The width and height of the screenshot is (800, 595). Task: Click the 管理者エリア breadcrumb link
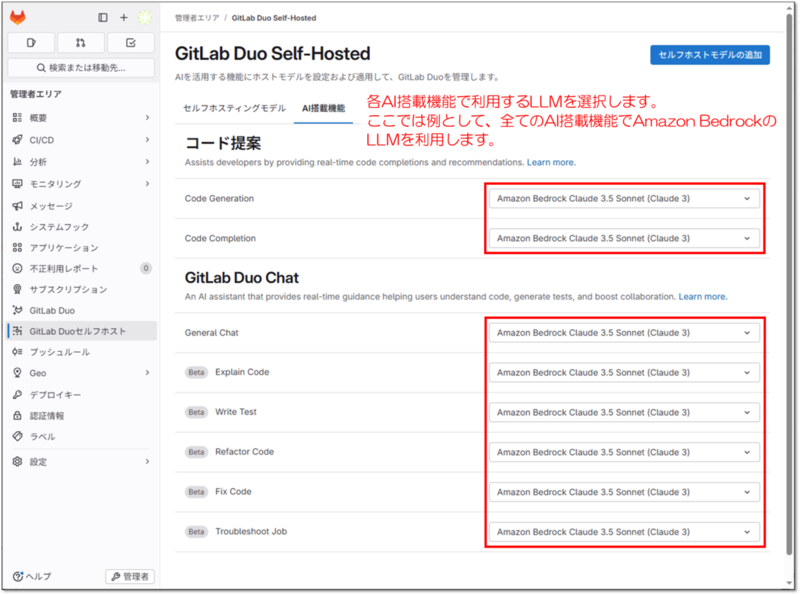[x=197, y=18]
